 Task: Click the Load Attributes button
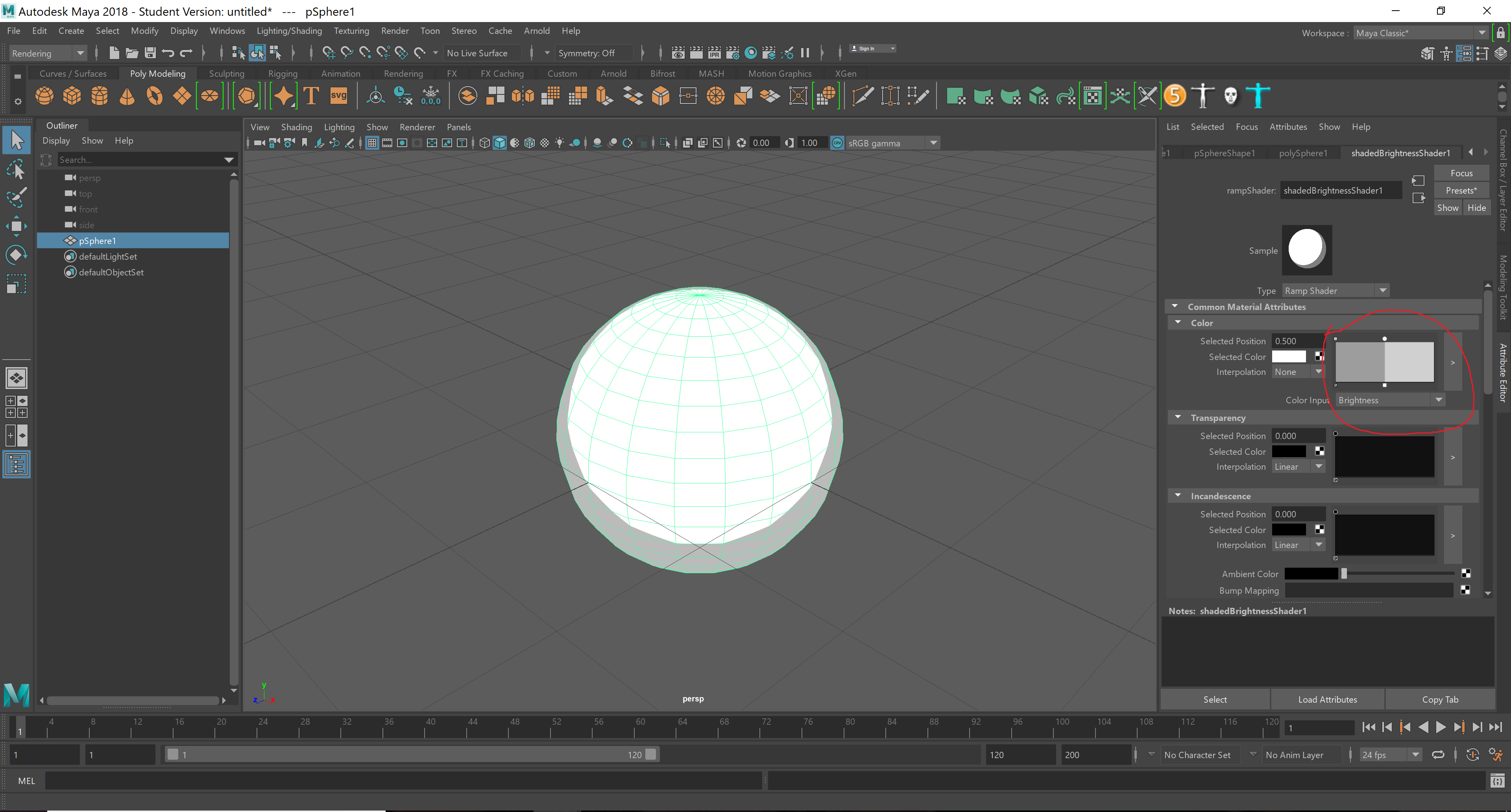pos(1327,699)
